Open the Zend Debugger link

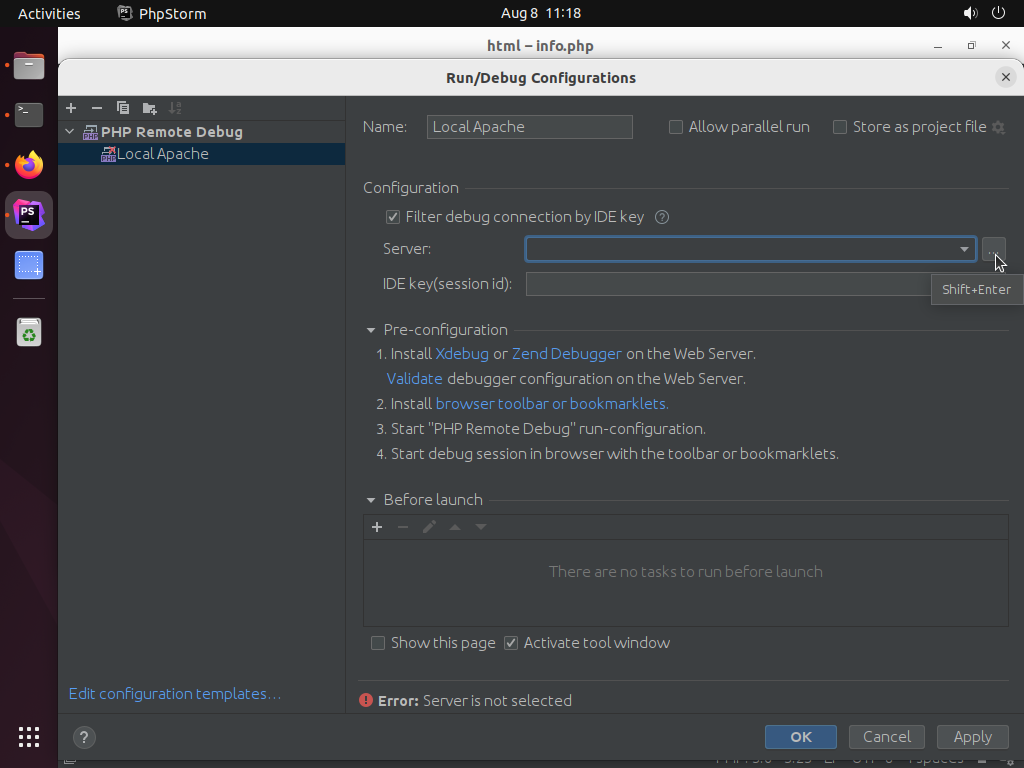click(567, 354)
